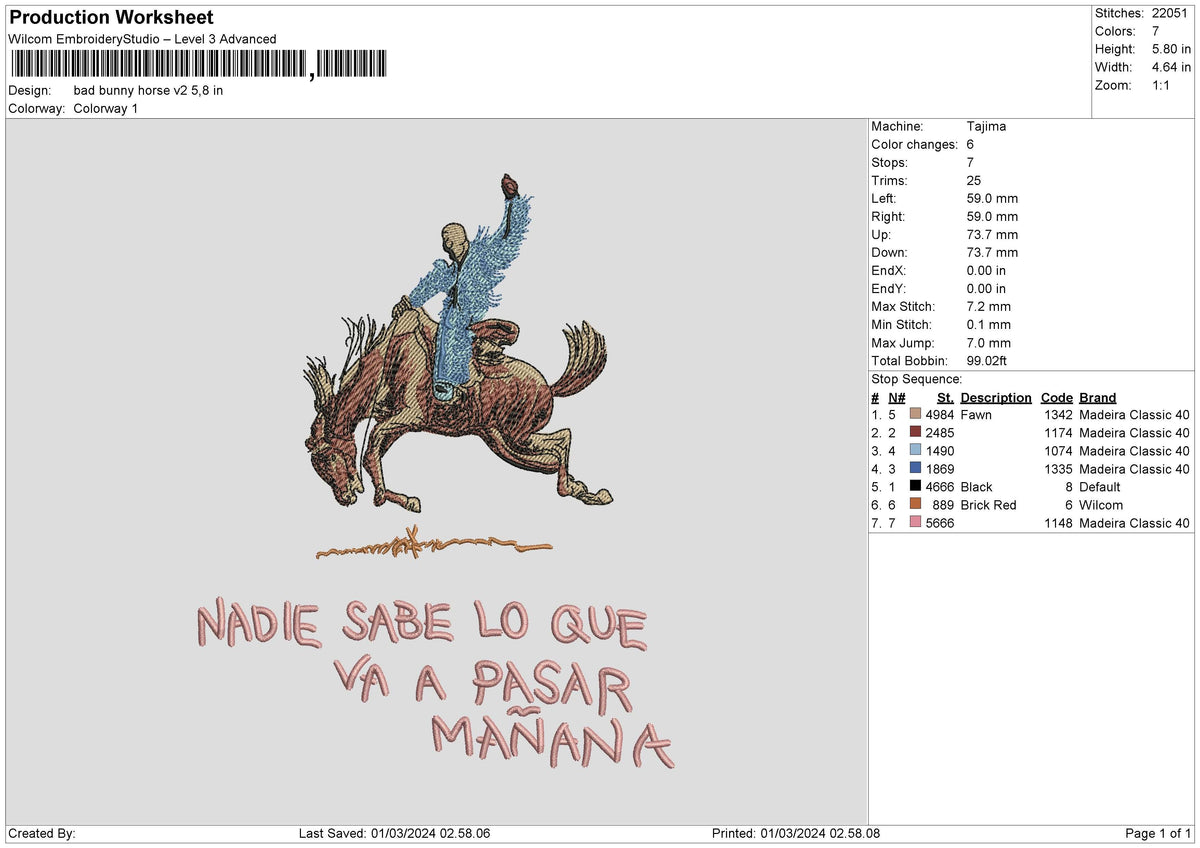
Task: Click the 'Description' column header
Action: coord(996,397)
